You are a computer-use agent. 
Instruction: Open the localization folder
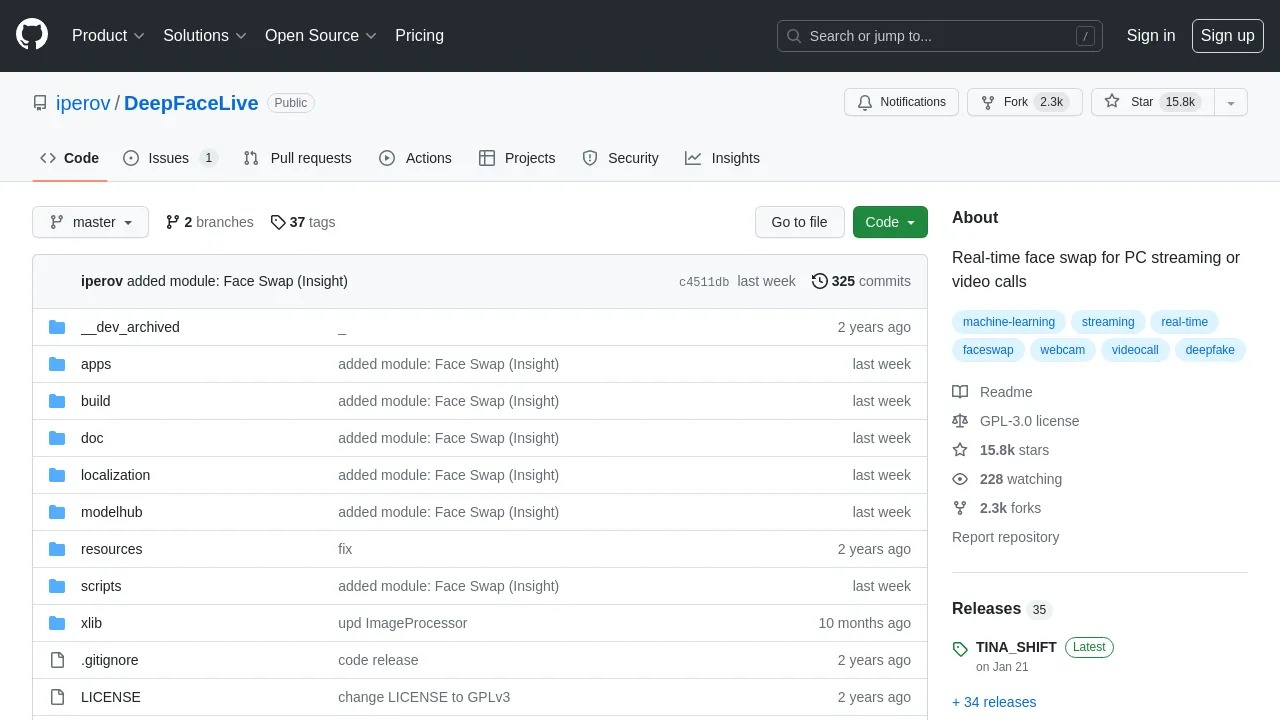click(115, 475)
